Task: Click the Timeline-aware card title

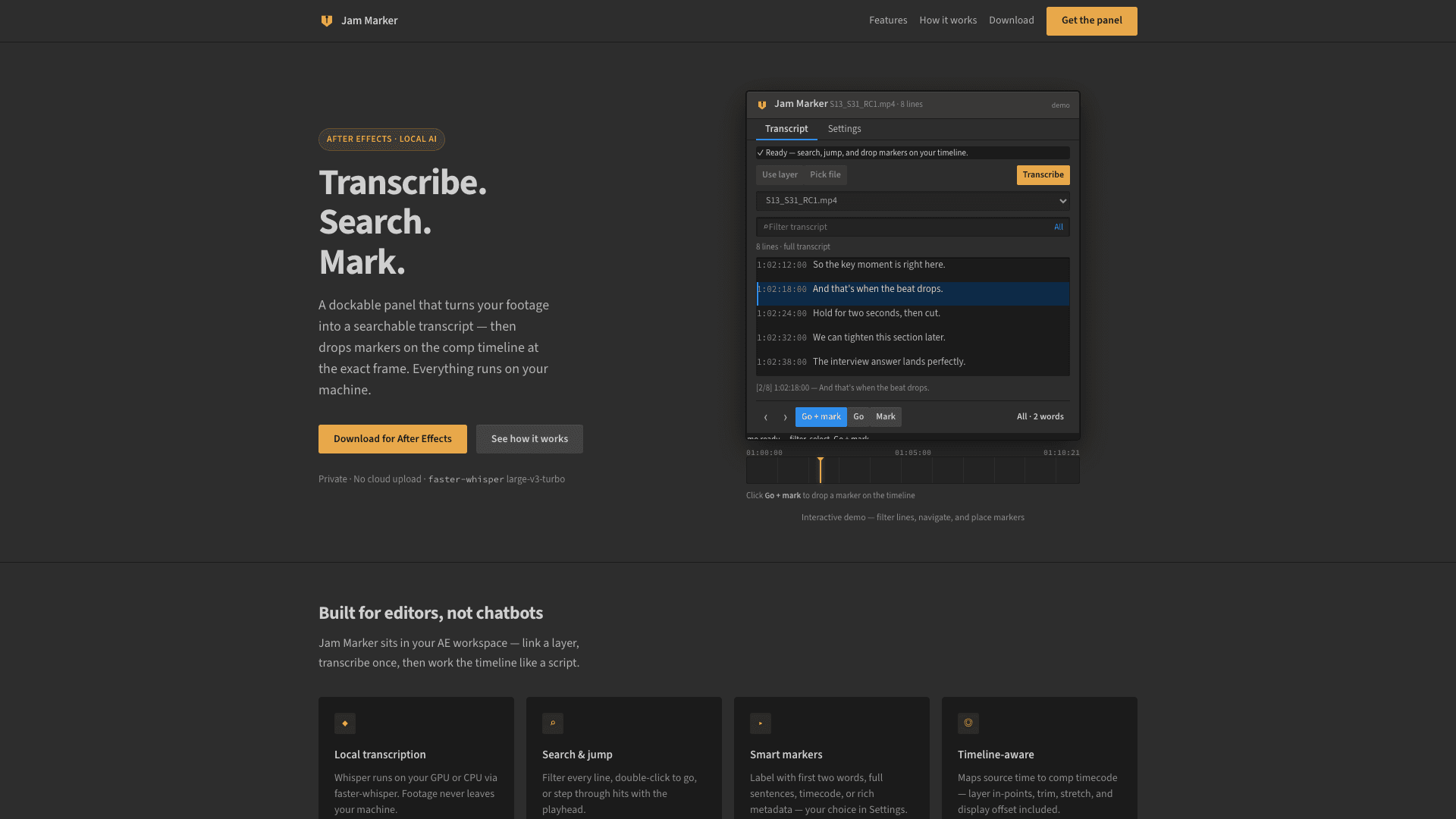Action: pyautogui.click(x=996, y=755)
